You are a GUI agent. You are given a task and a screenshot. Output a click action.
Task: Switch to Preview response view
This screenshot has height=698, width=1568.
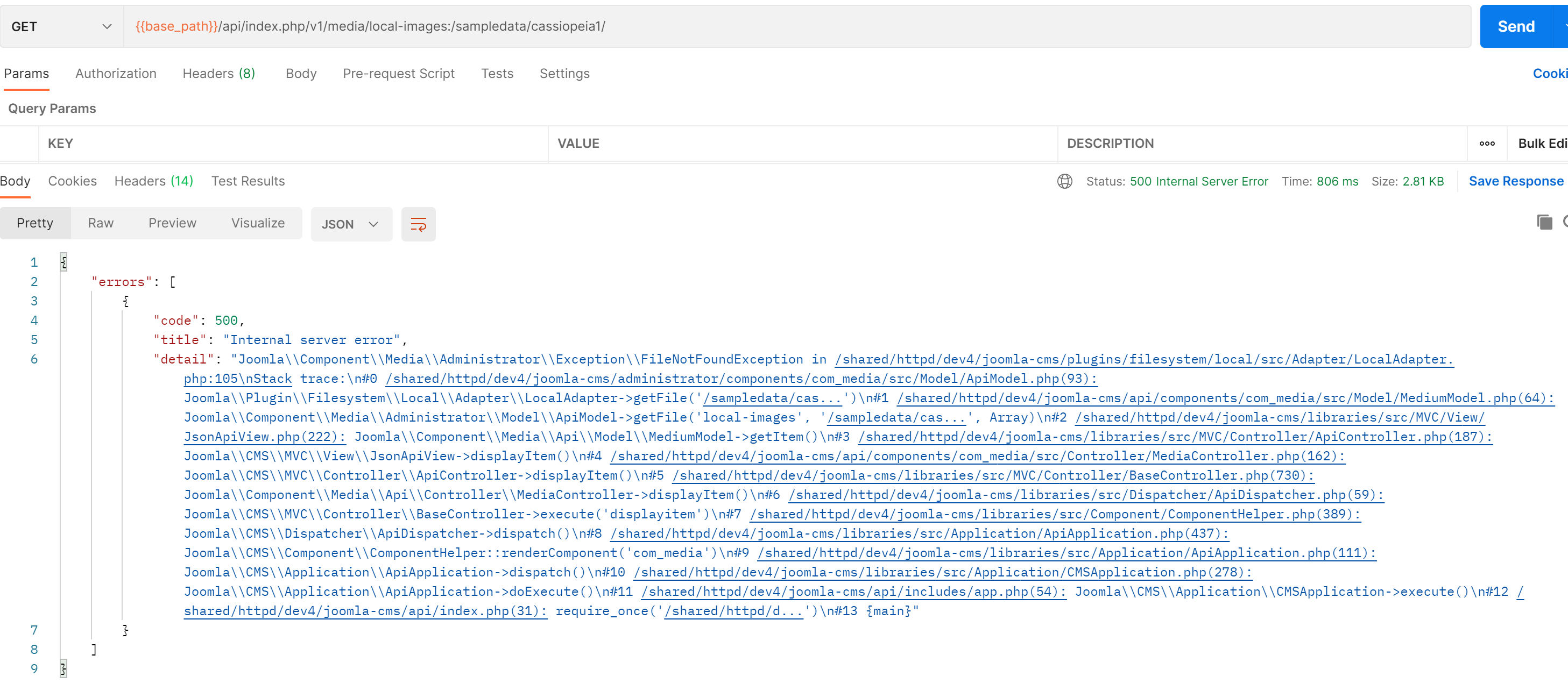pos(172,223)
